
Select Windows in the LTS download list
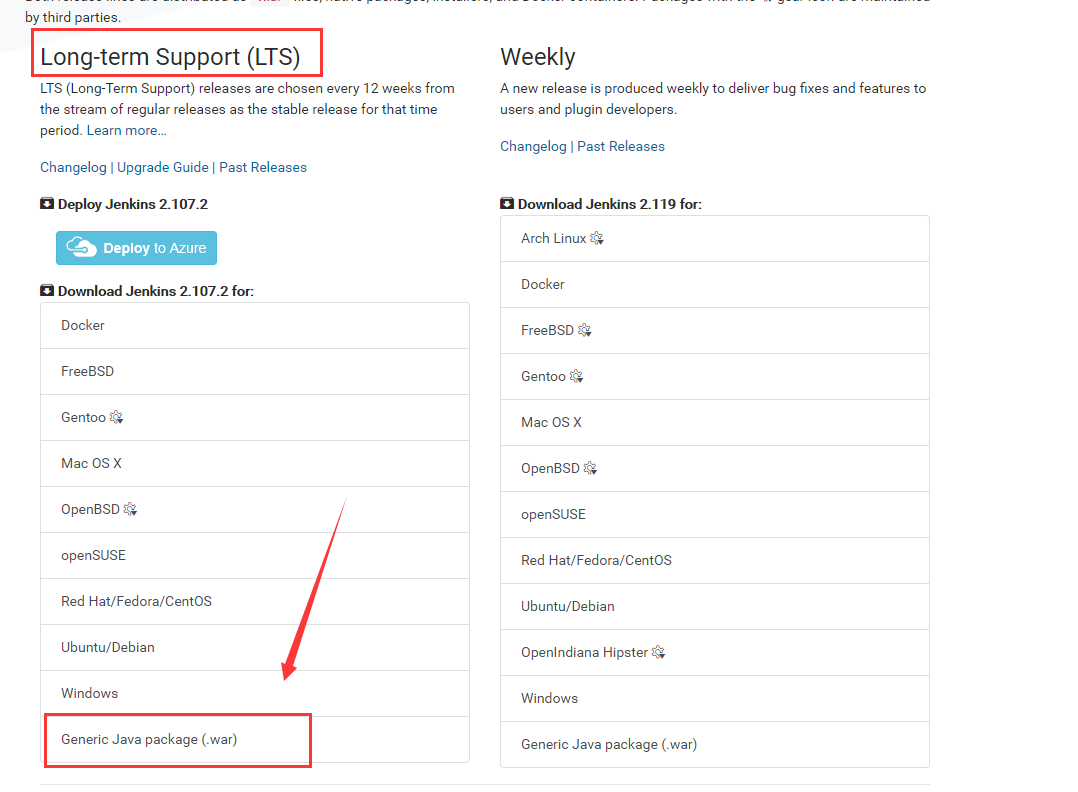coord(255,694)
